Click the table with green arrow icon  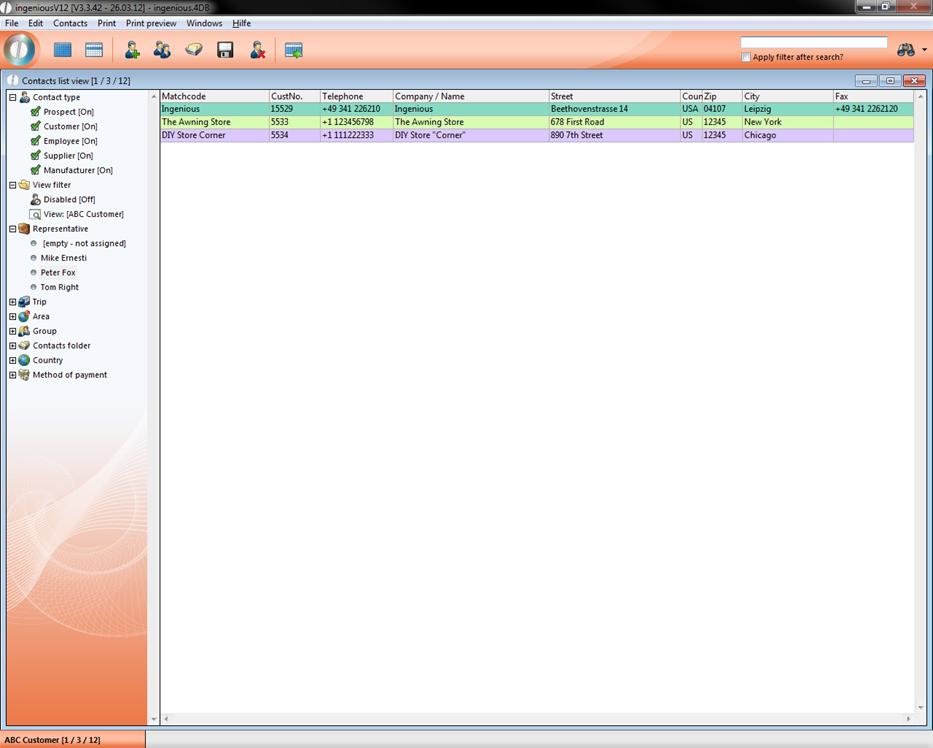pyautogui.click(x=293, y=50)
